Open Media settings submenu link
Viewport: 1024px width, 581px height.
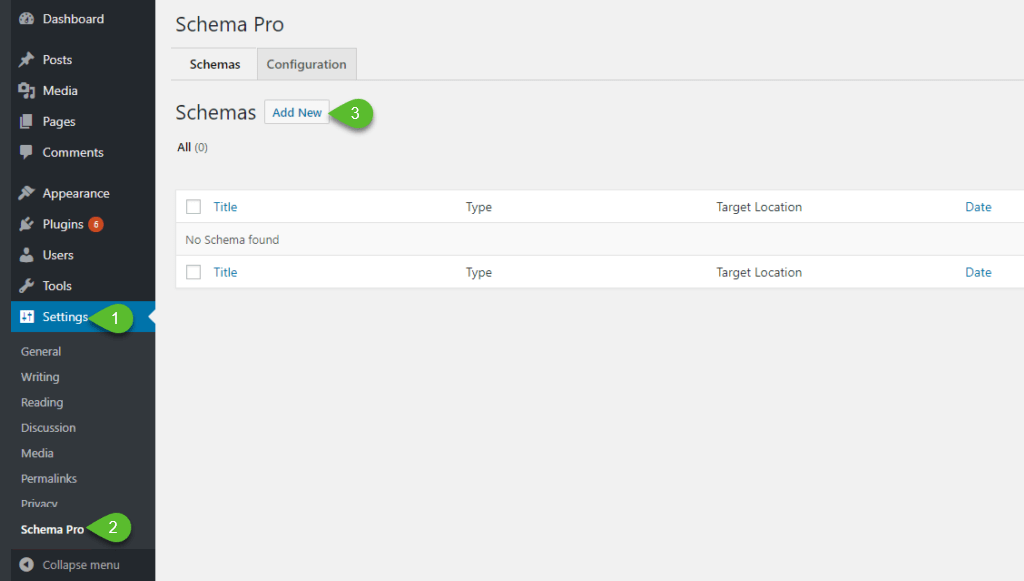click(x=37, y=453)
